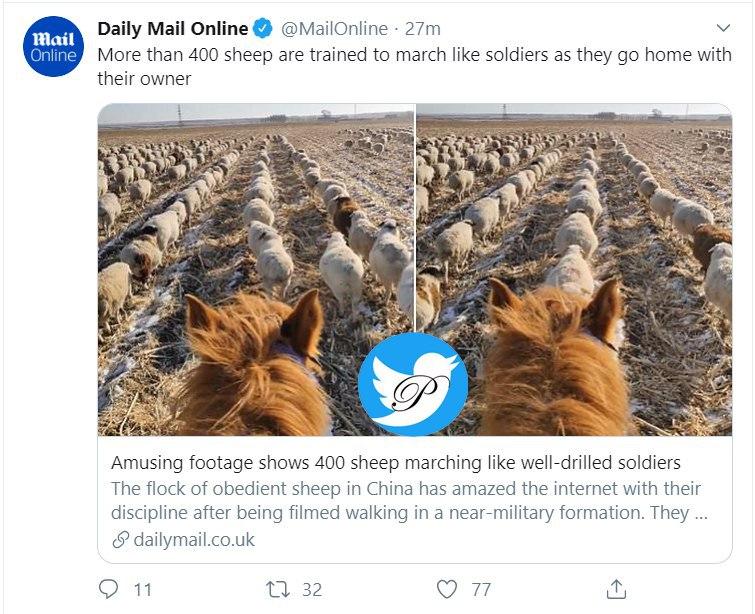The height and width of the screenshot is (614, 755).
Task: Click the Mail Online profile avatar
Action: (53, 47)
